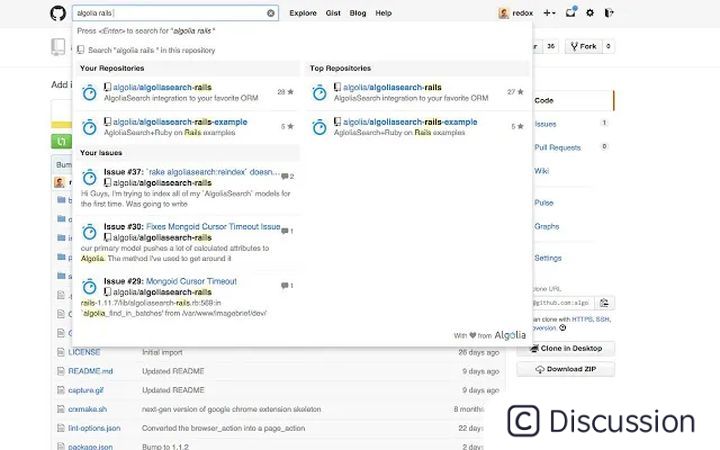This screenshot has height=450, width=720.
Task: Open 'Converted the browser_action into a page_action' commit
Action: [x=223, y=428]
